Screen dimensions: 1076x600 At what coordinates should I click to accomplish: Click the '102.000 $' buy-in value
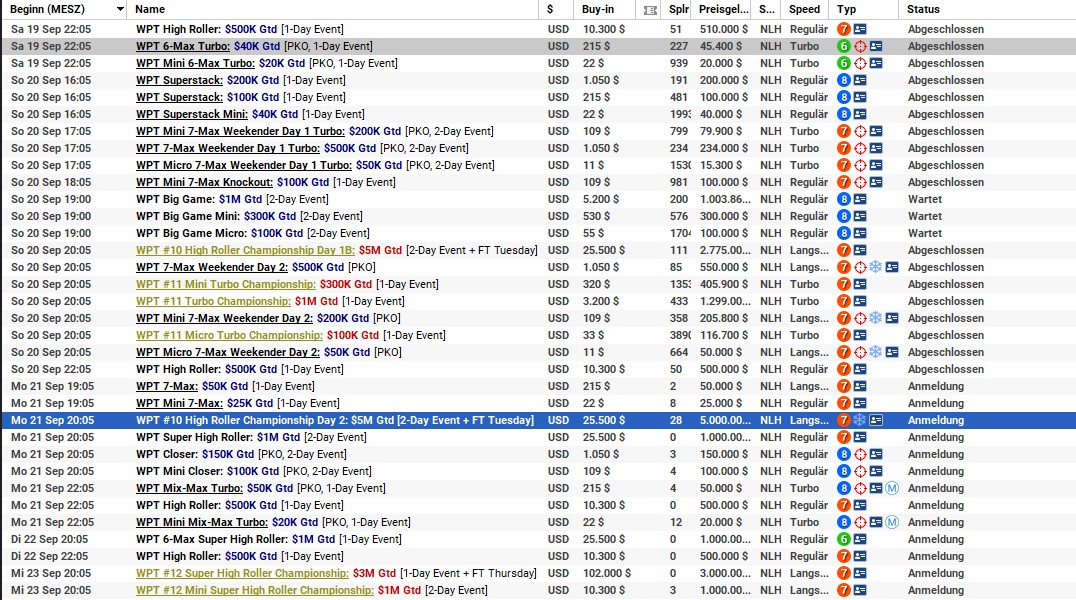607,573
